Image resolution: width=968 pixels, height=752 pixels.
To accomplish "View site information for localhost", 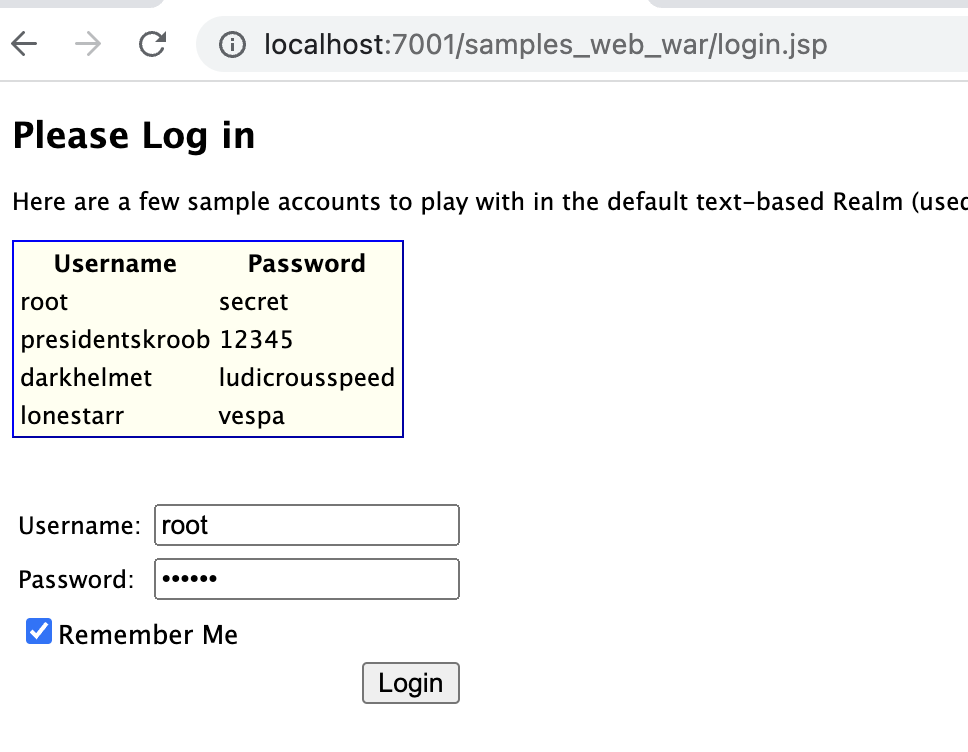I will [x=232, y=45].
